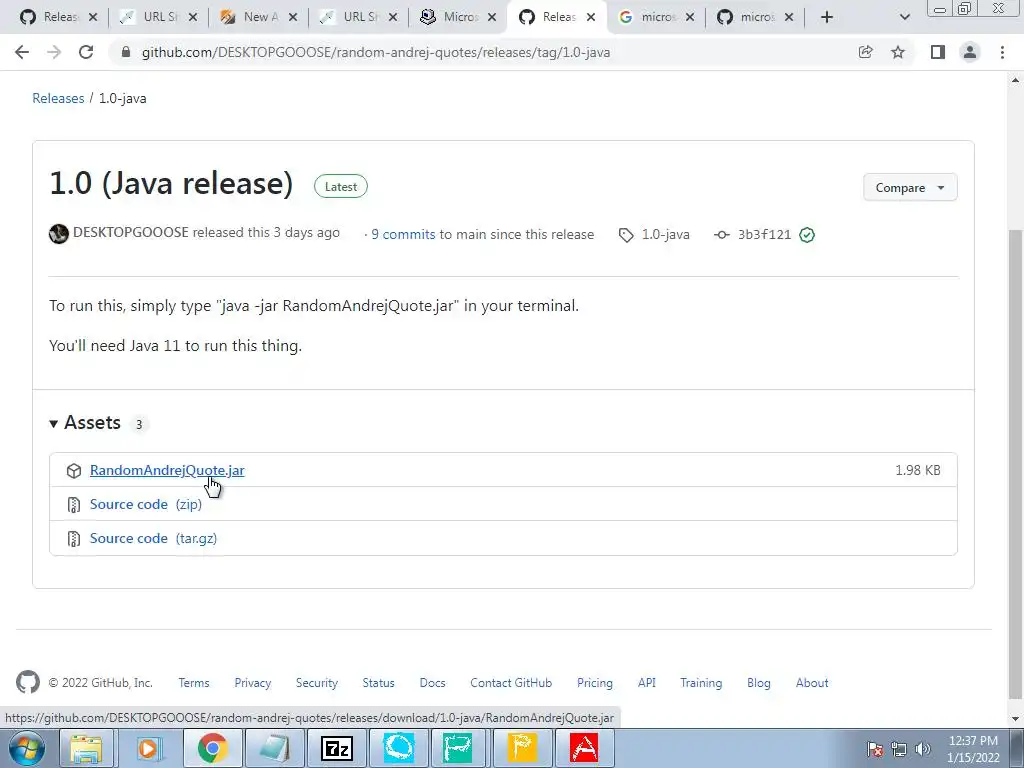The width and height of the screenshot is (1024, 768).
Task: Click the Releases breadcrumb link
Action: click(x=58, y=98)
